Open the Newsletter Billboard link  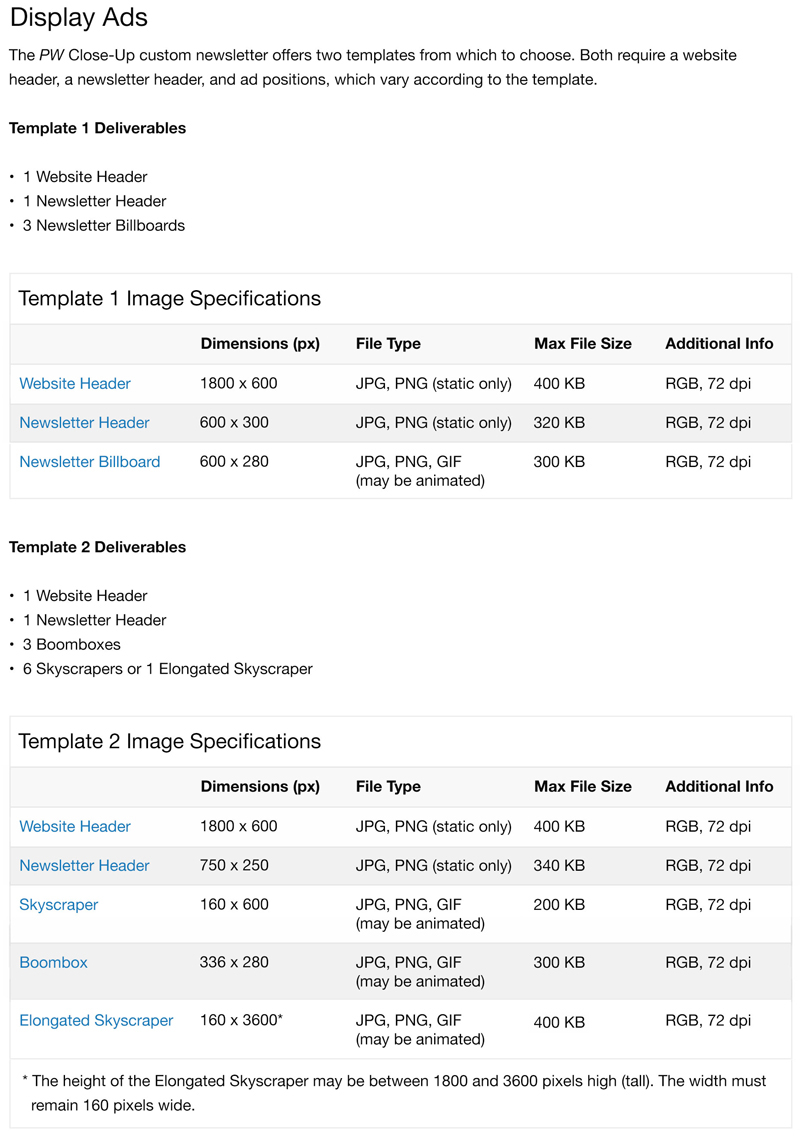(x=89, y=462)
